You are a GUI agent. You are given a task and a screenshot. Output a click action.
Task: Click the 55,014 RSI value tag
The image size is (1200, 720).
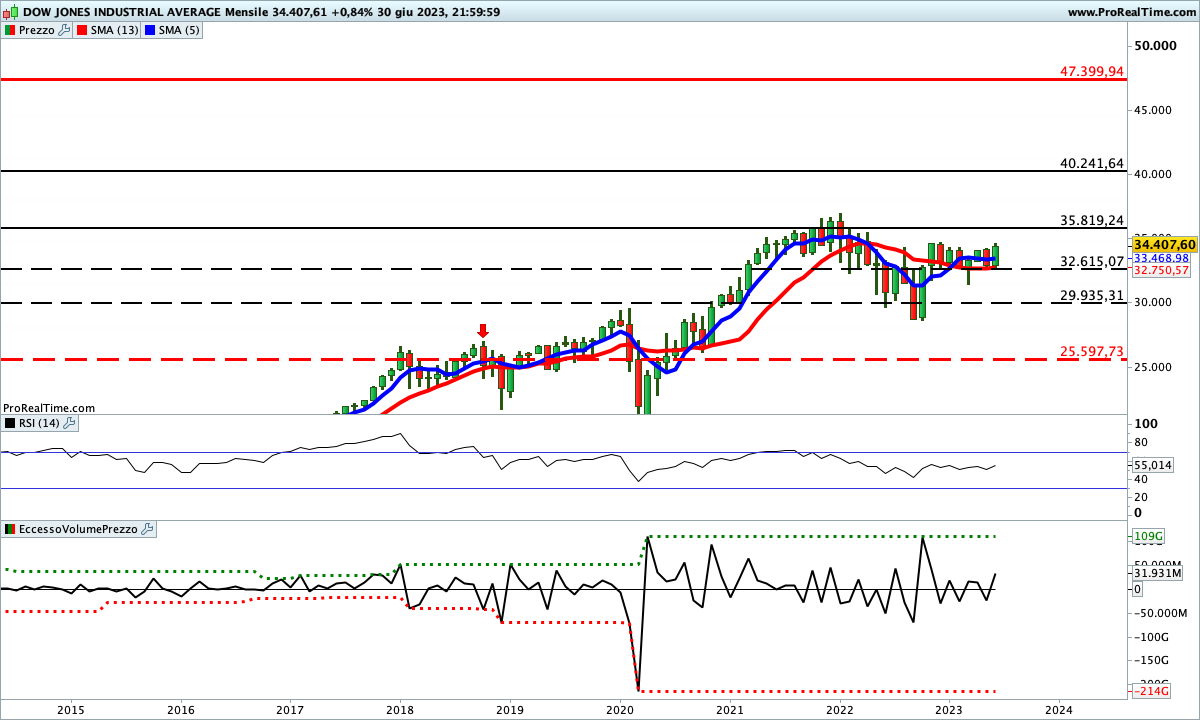point(1153,466)
